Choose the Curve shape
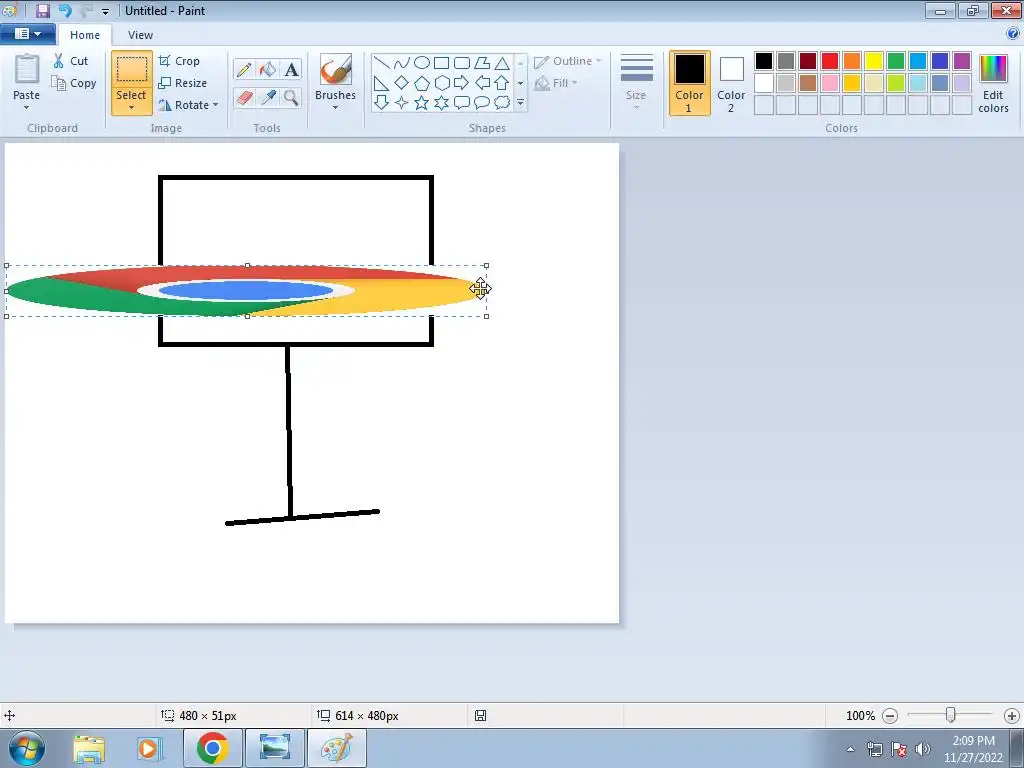1024x768 pixels. pyautogui.click(x=402, y=63)
